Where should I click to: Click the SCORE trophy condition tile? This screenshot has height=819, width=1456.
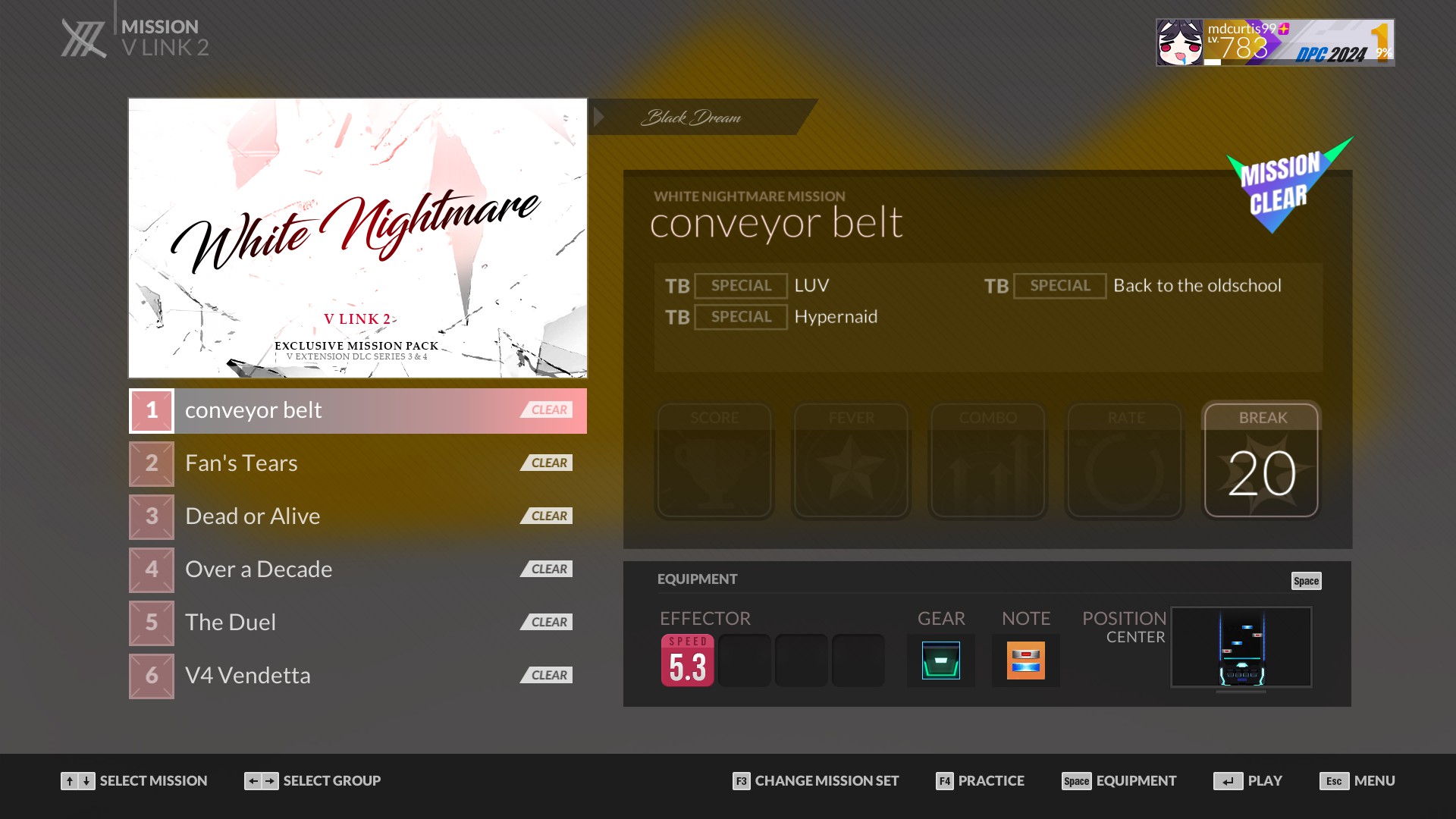tap(714, 460)
